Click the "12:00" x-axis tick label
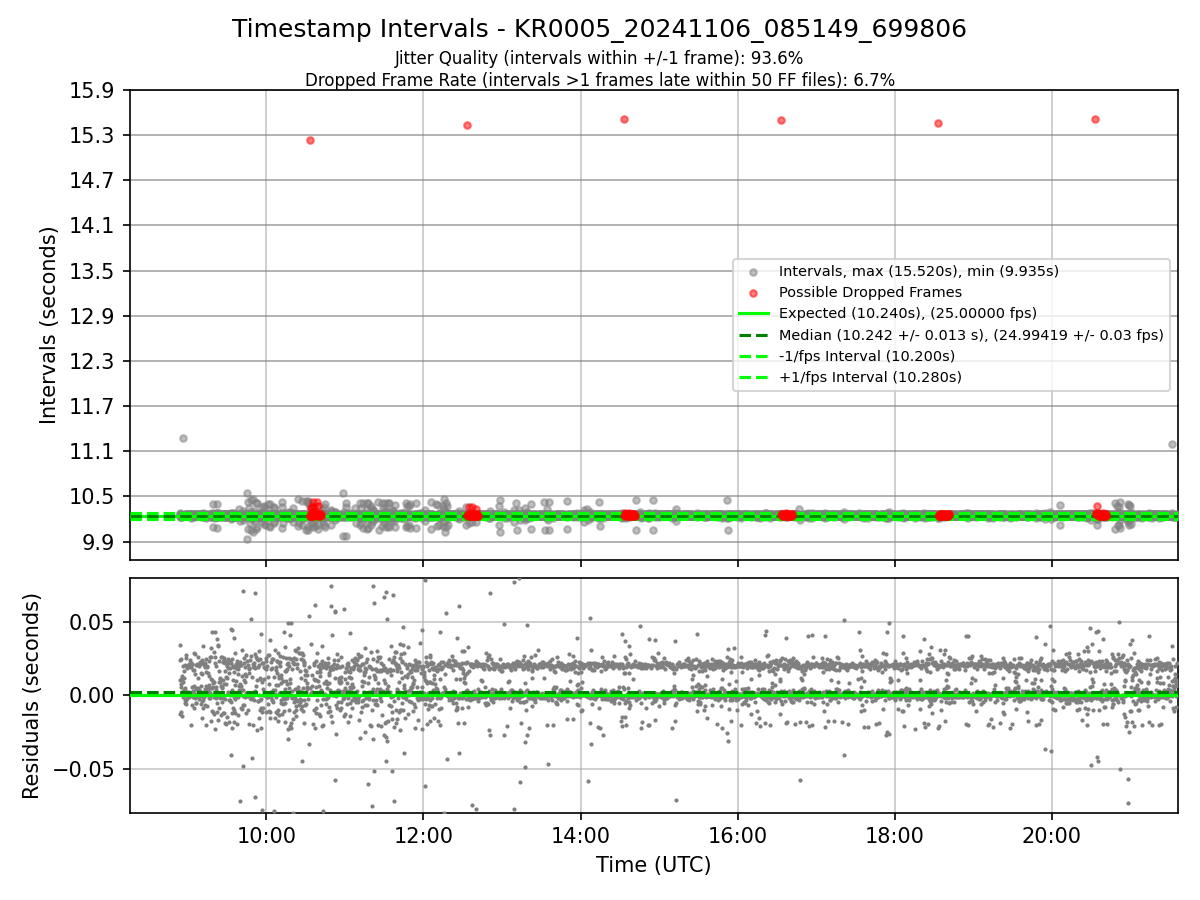Viewport: 1200px width, 900px height. [x=423, y=834]
